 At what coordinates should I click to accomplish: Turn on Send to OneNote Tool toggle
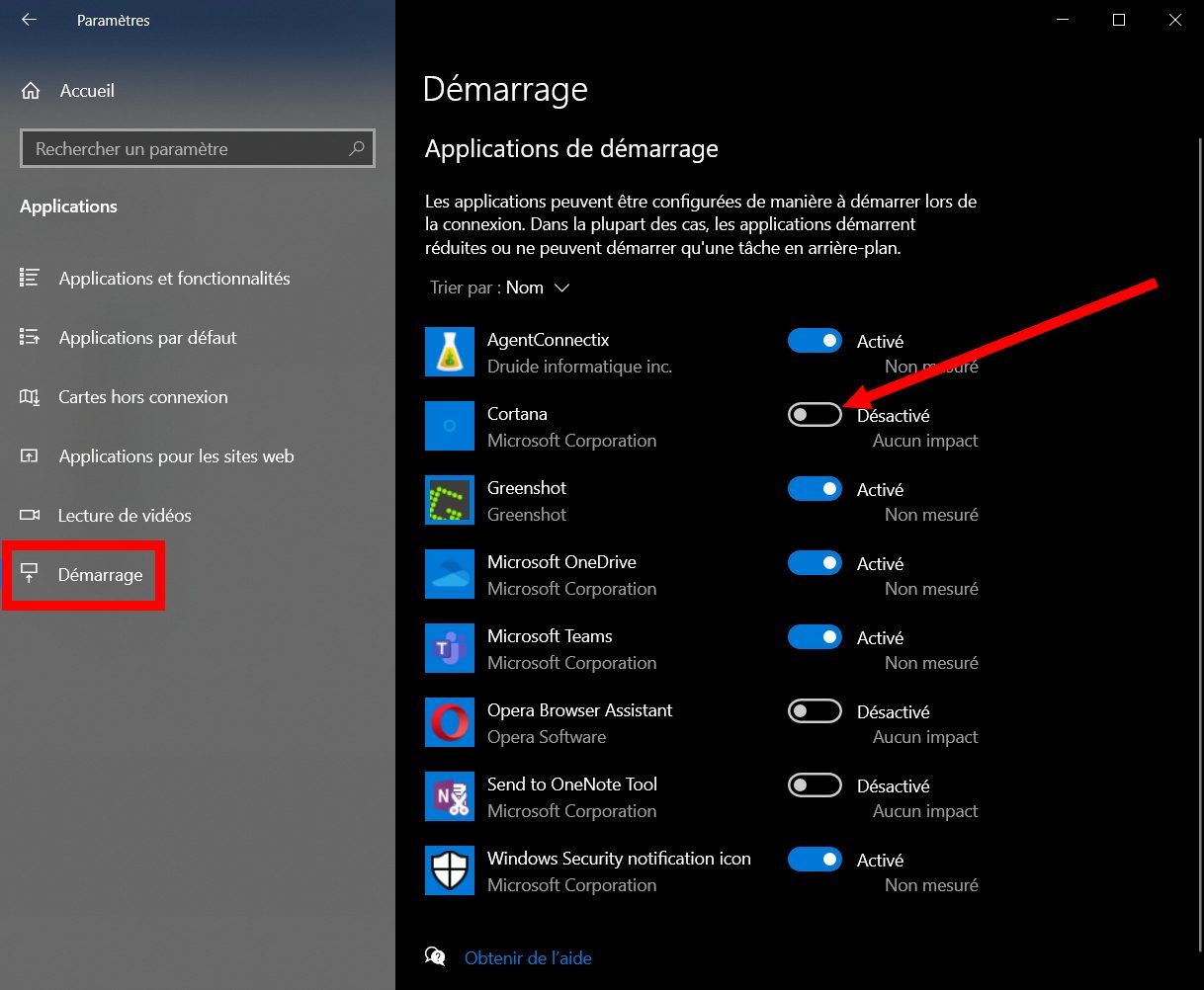coord(815,785)
